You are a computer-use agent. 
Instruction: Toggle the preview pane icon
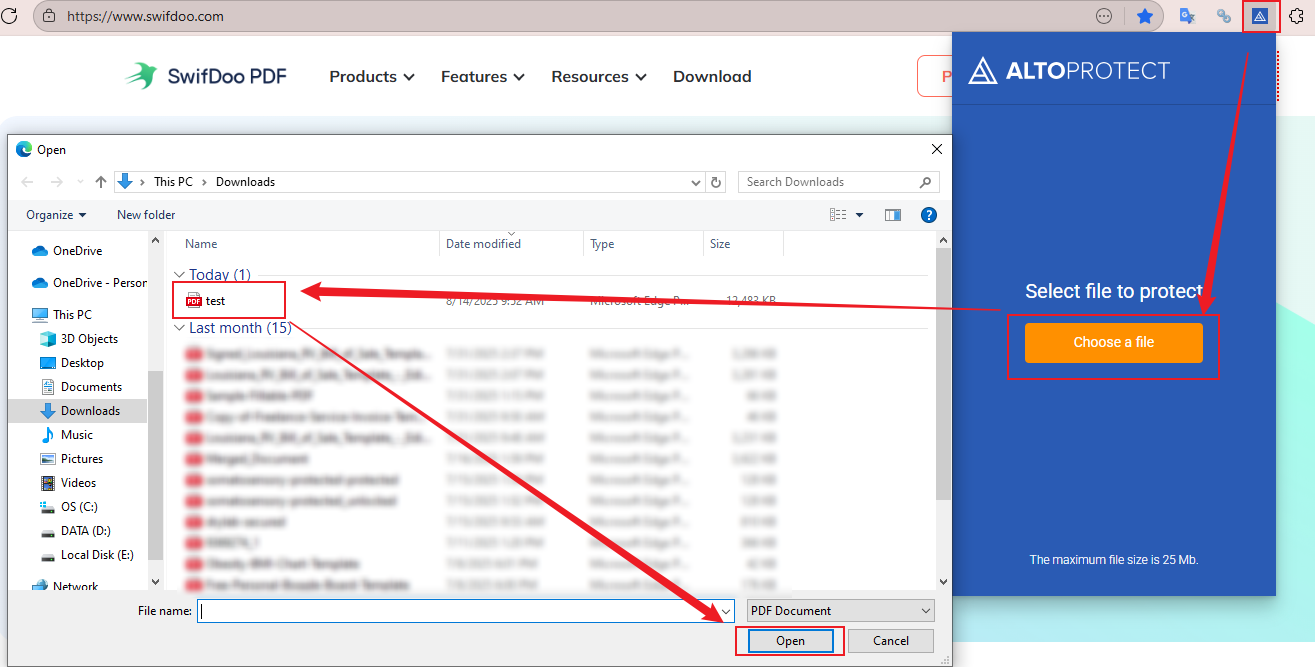click(x=893, y=215)
